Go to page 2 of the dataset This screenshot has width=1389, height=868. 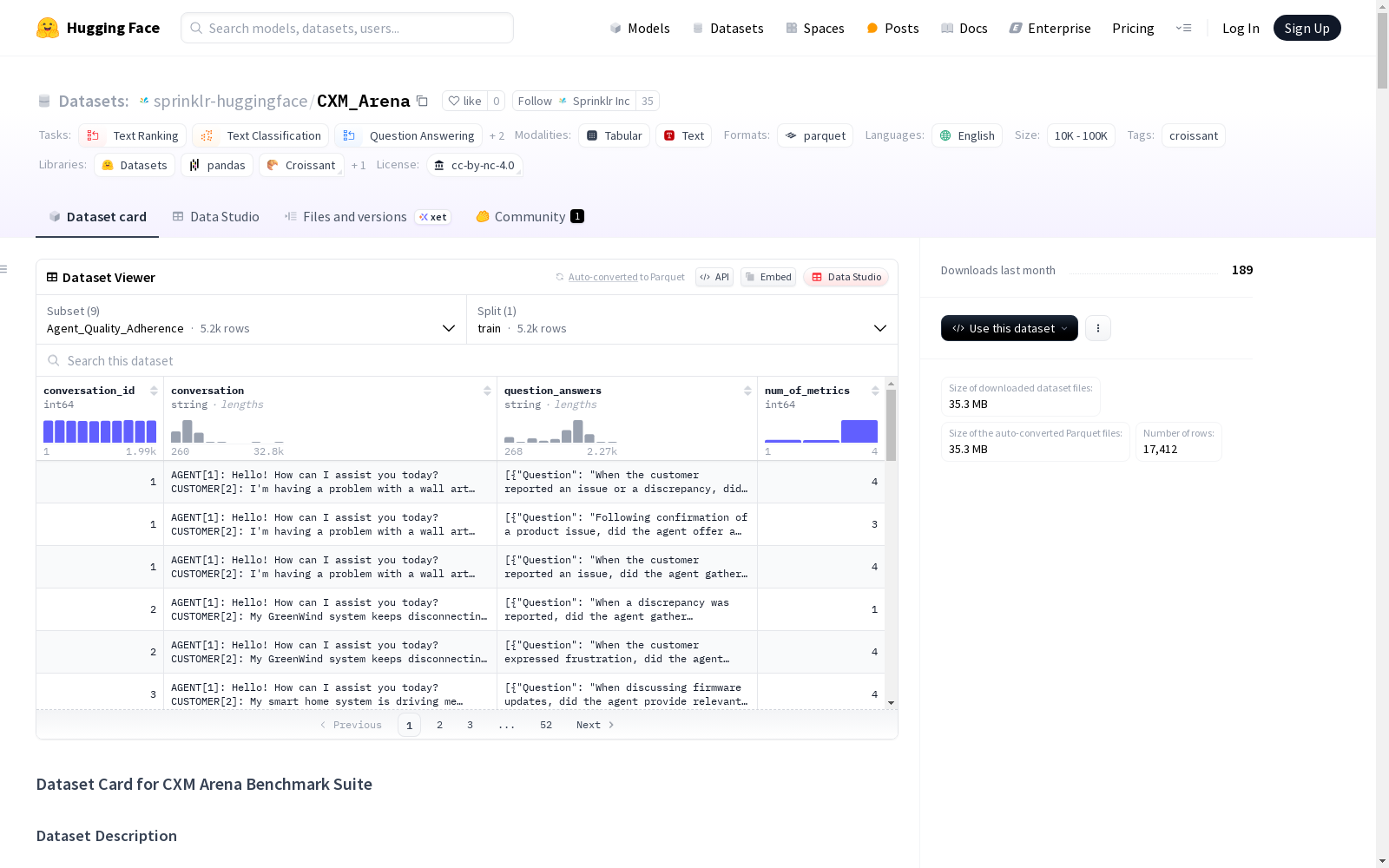440,725
